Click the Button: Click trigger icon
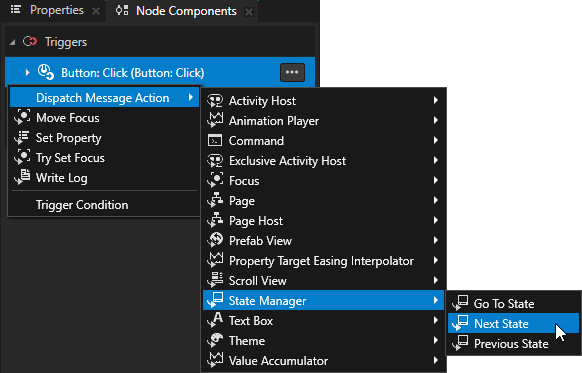The image size is (582, 373). pyautogui.click(x=46, y=72)
